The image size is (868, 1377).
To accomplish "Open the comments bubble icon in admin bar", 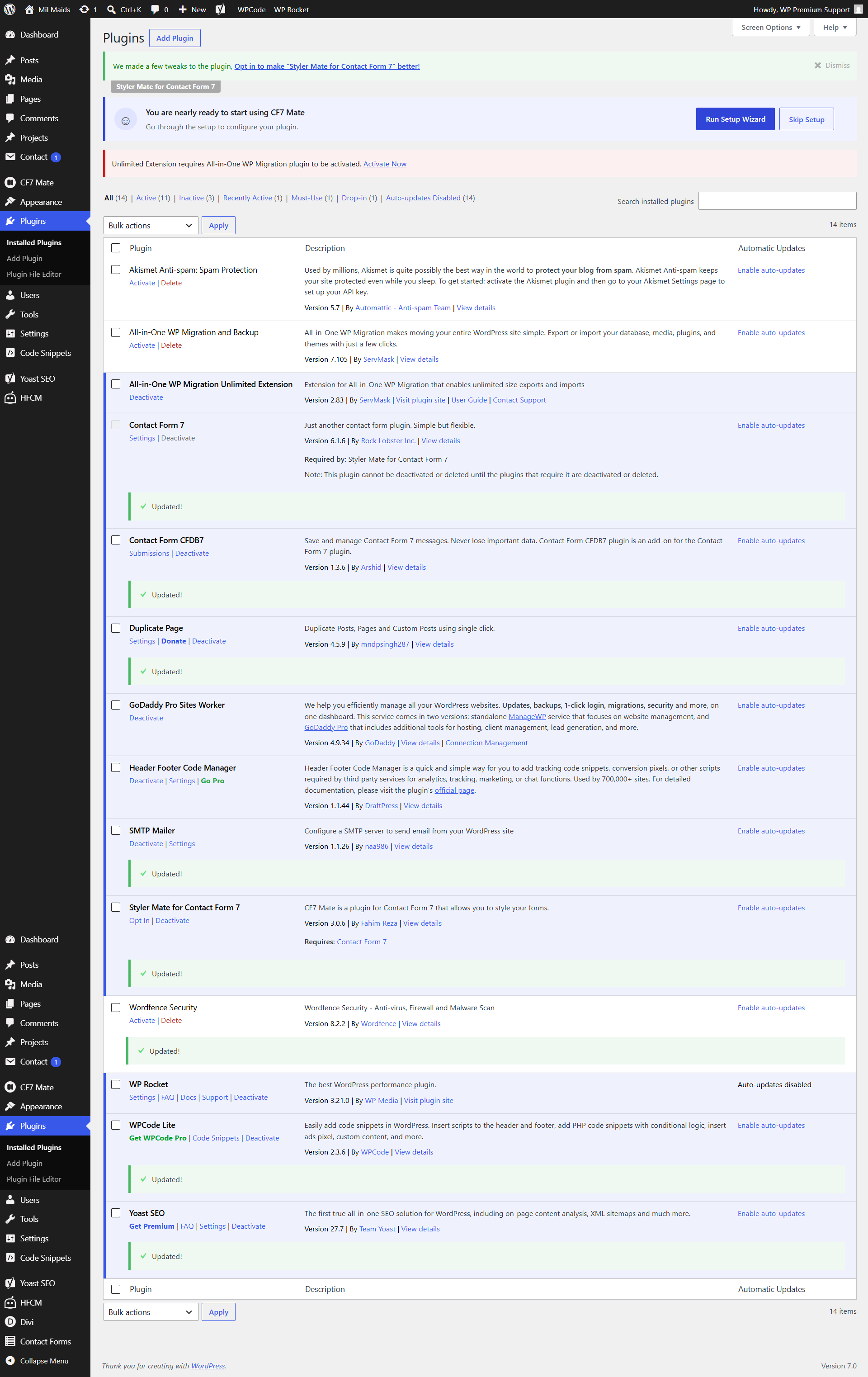I will [155, 9].
